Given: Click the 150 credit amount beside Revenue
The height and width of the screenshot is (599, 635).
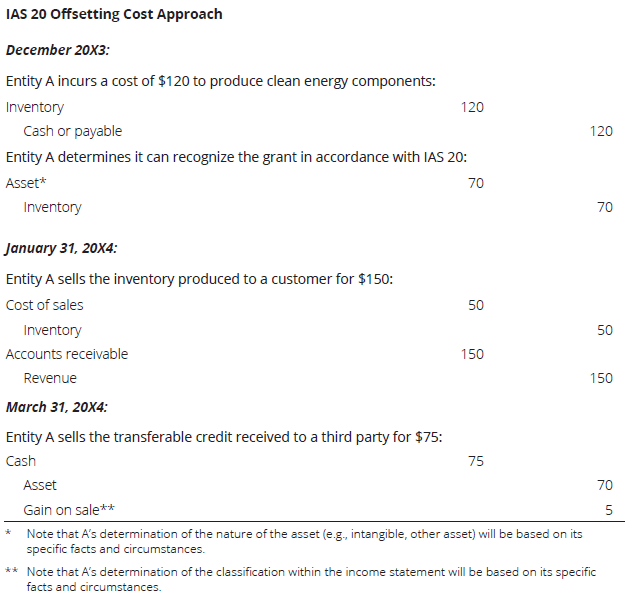Looking at the screenshot, I should pos(601,378).
